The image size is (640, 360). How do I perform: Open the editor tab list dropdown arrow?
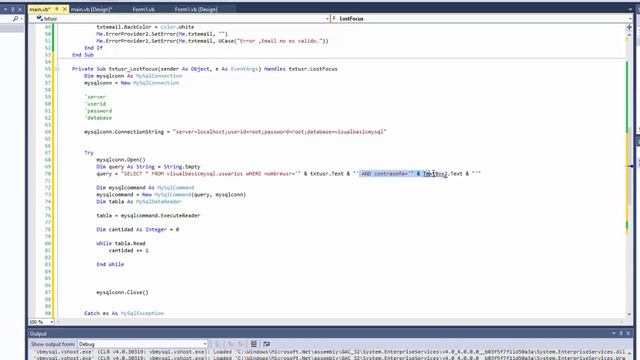[x=630, y=9]
